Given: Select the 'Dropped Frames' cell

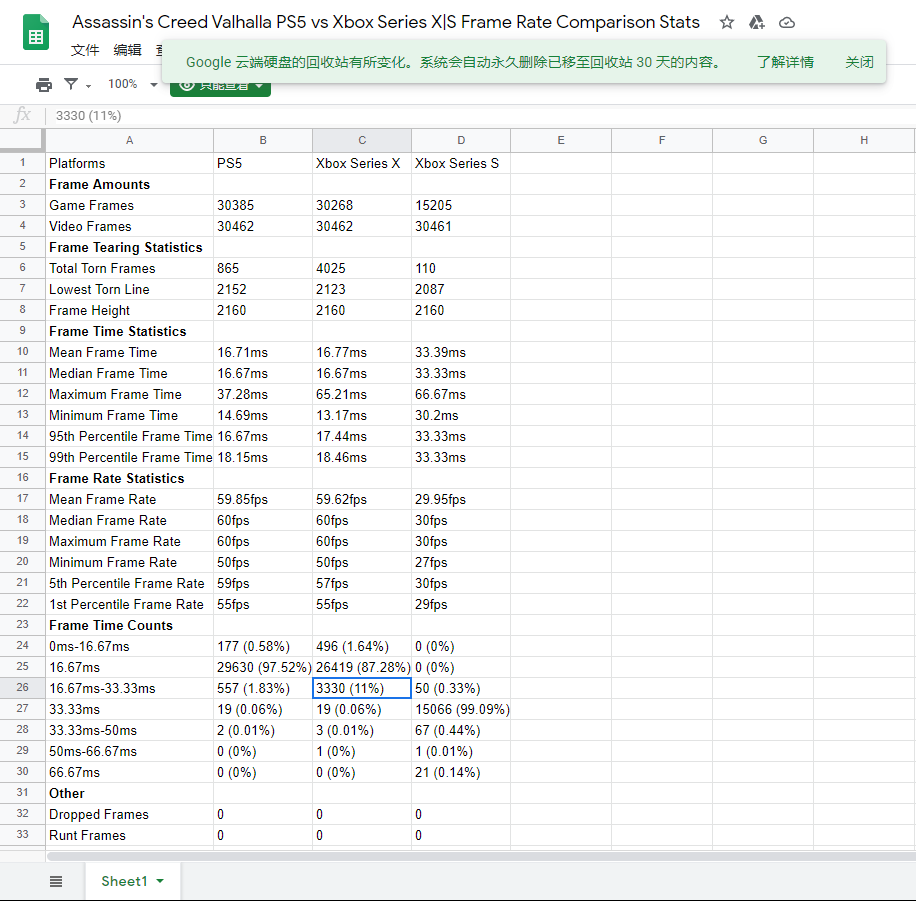Looking at the screenshot, I should click(129, 815).
